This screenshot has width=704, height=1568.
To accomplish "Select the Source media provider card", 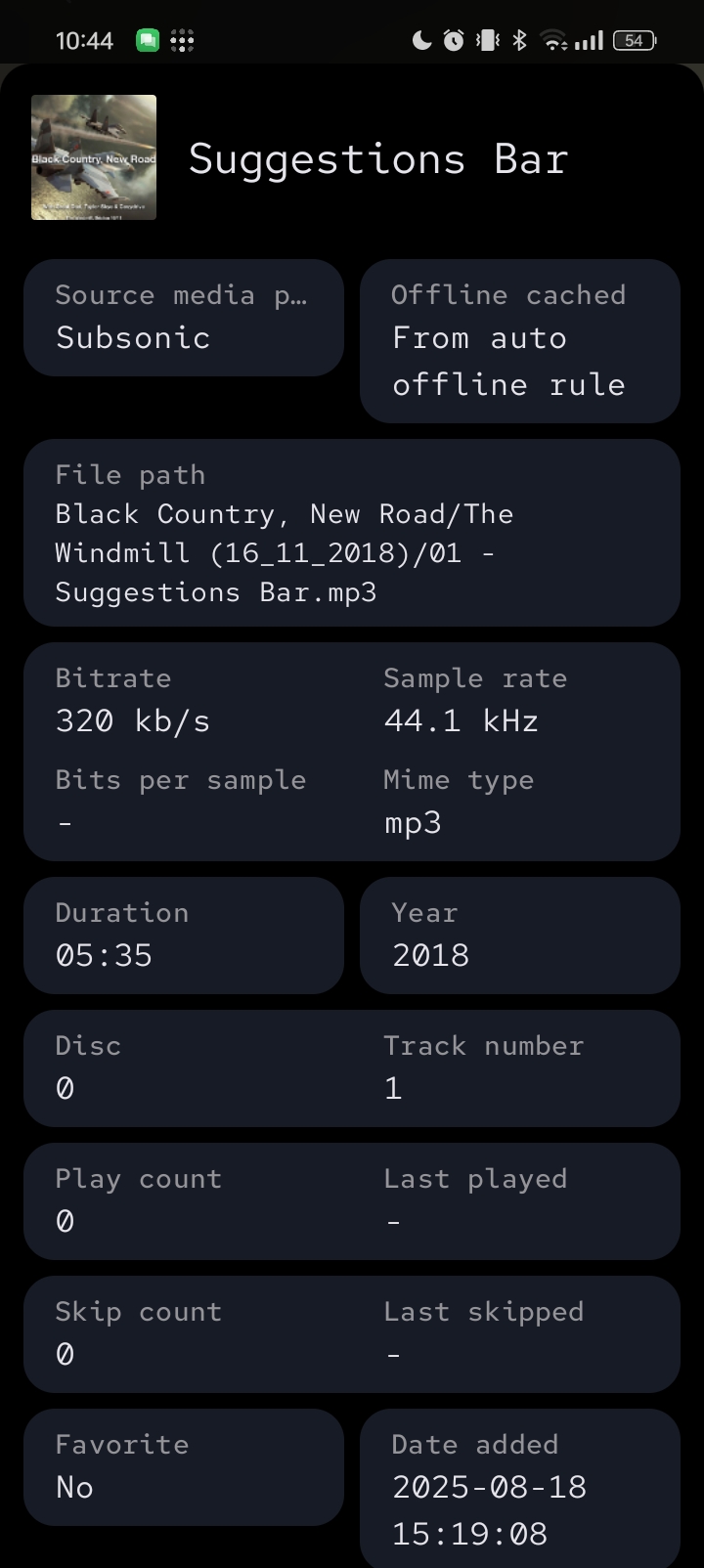I will click(x=184, y=318).
